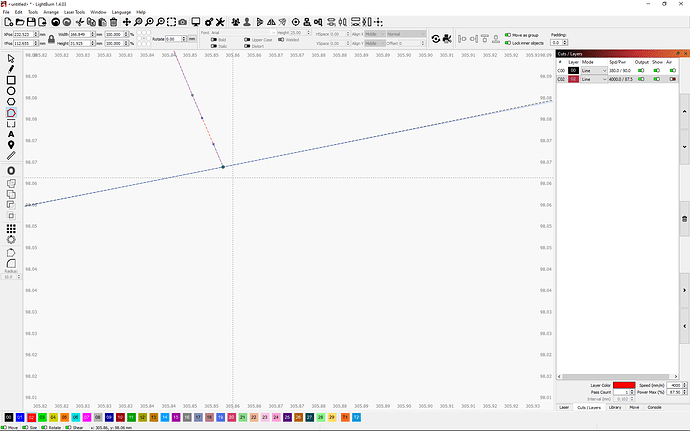This screenshot has height=431, width=690.
Task: Select the Rectangle tool
Action: point(11,80)
